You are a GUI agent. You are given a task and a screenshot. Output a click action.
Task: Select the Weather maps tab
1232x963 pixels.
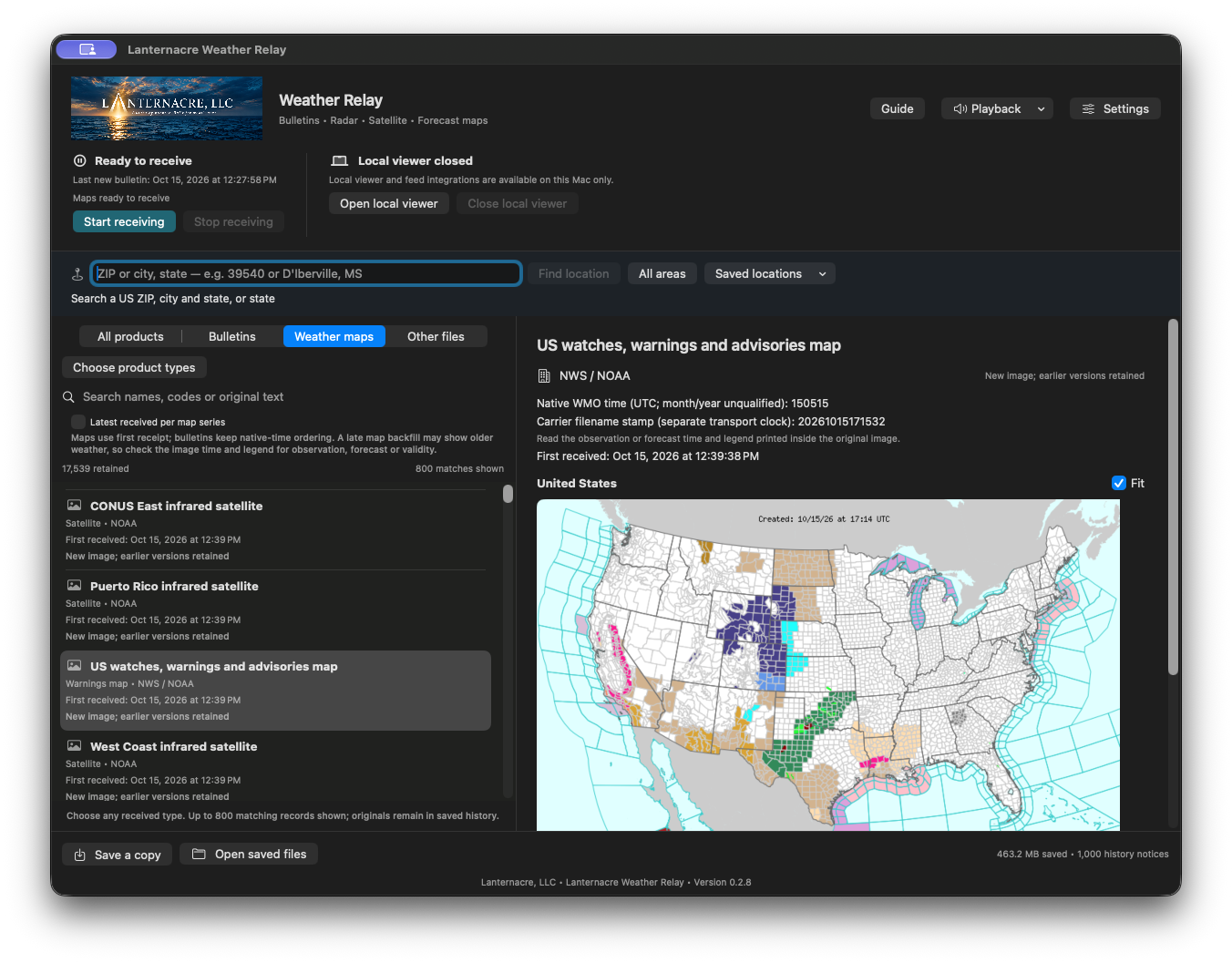(334, 336)
